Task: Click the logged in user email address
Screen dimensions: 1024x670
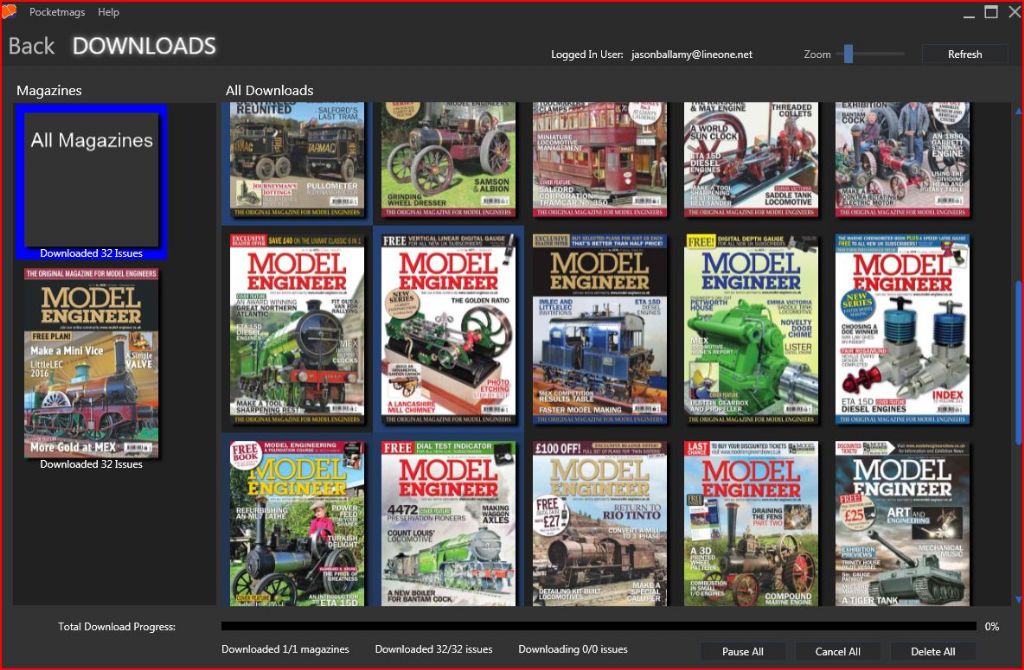Action: coord(692,55)
